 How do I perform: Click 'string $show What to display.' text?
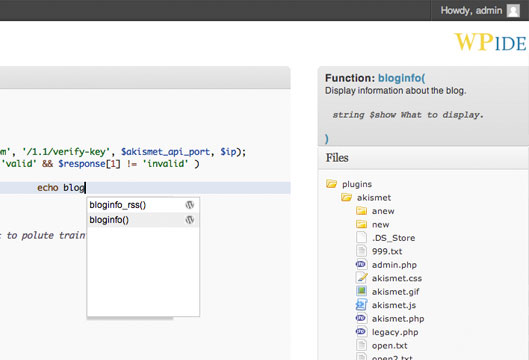coord(408,115)
